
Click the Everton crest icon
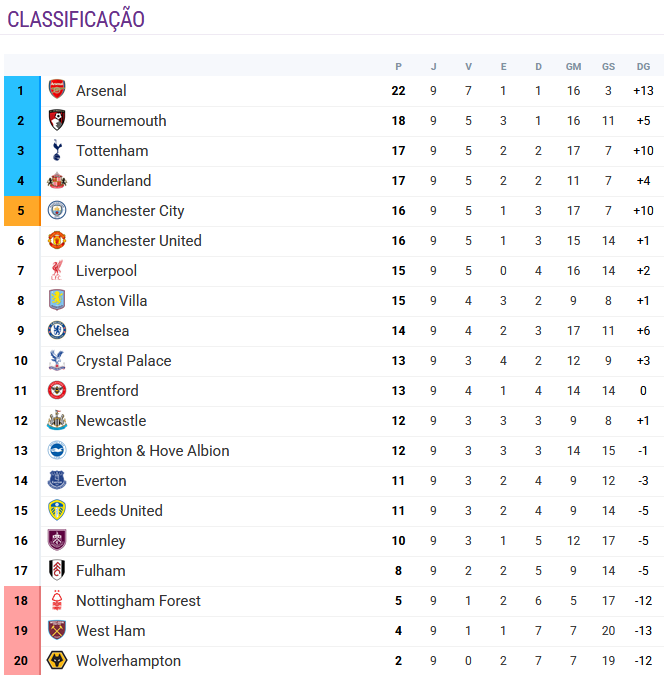tap(57, 481)
